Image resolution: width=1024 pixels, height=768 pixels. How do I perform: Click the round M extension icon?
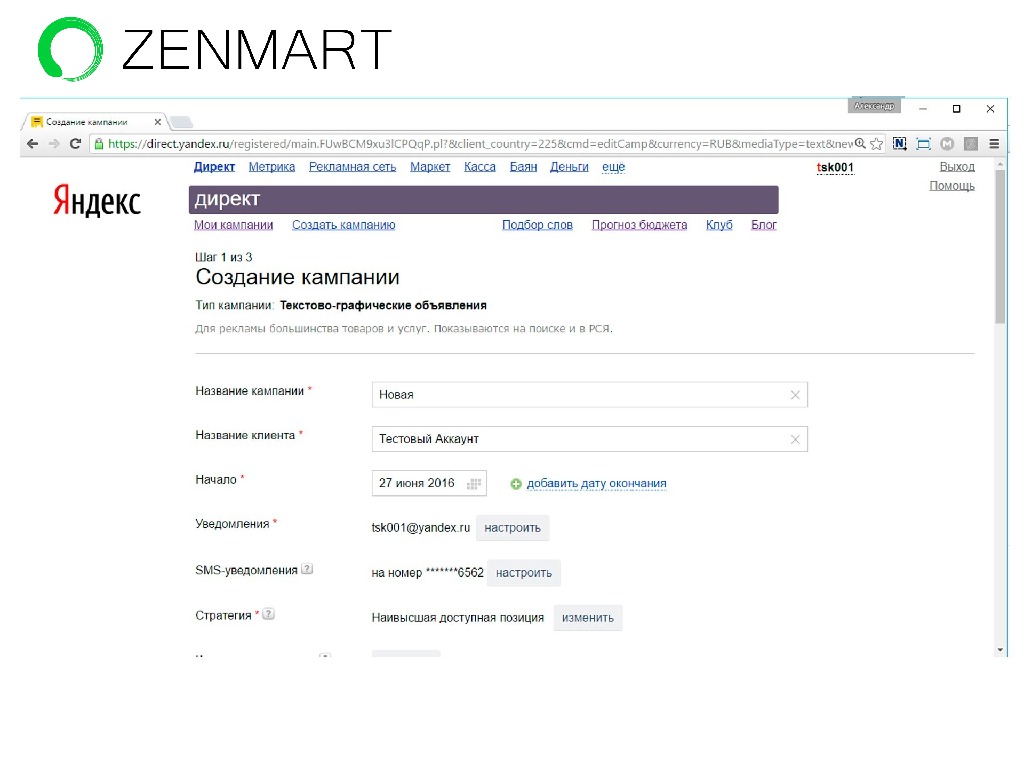(947, 144)
